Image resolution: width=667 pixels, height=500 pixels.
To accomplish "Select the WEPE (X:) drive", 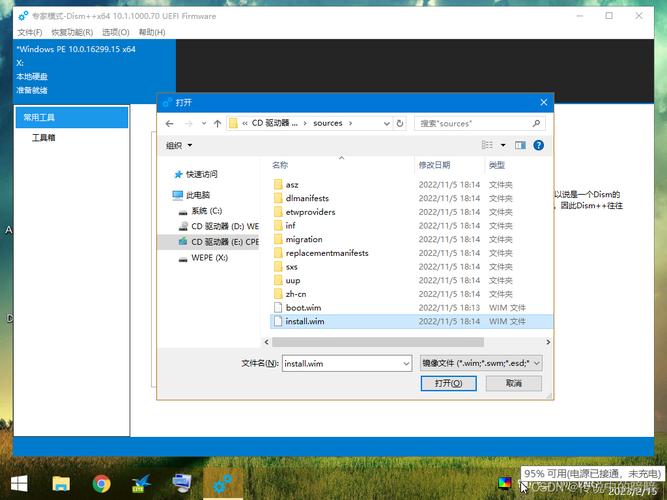I will pos(203,258).
